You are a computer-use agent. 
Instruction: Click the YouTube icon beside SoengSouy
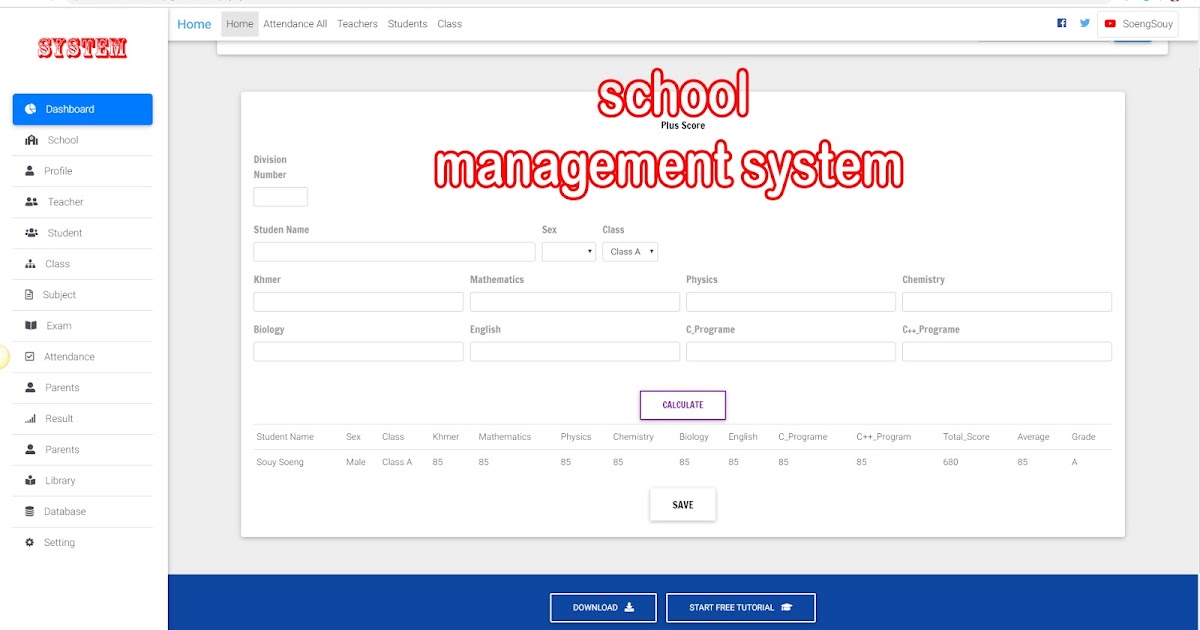tap(1110, 24)
